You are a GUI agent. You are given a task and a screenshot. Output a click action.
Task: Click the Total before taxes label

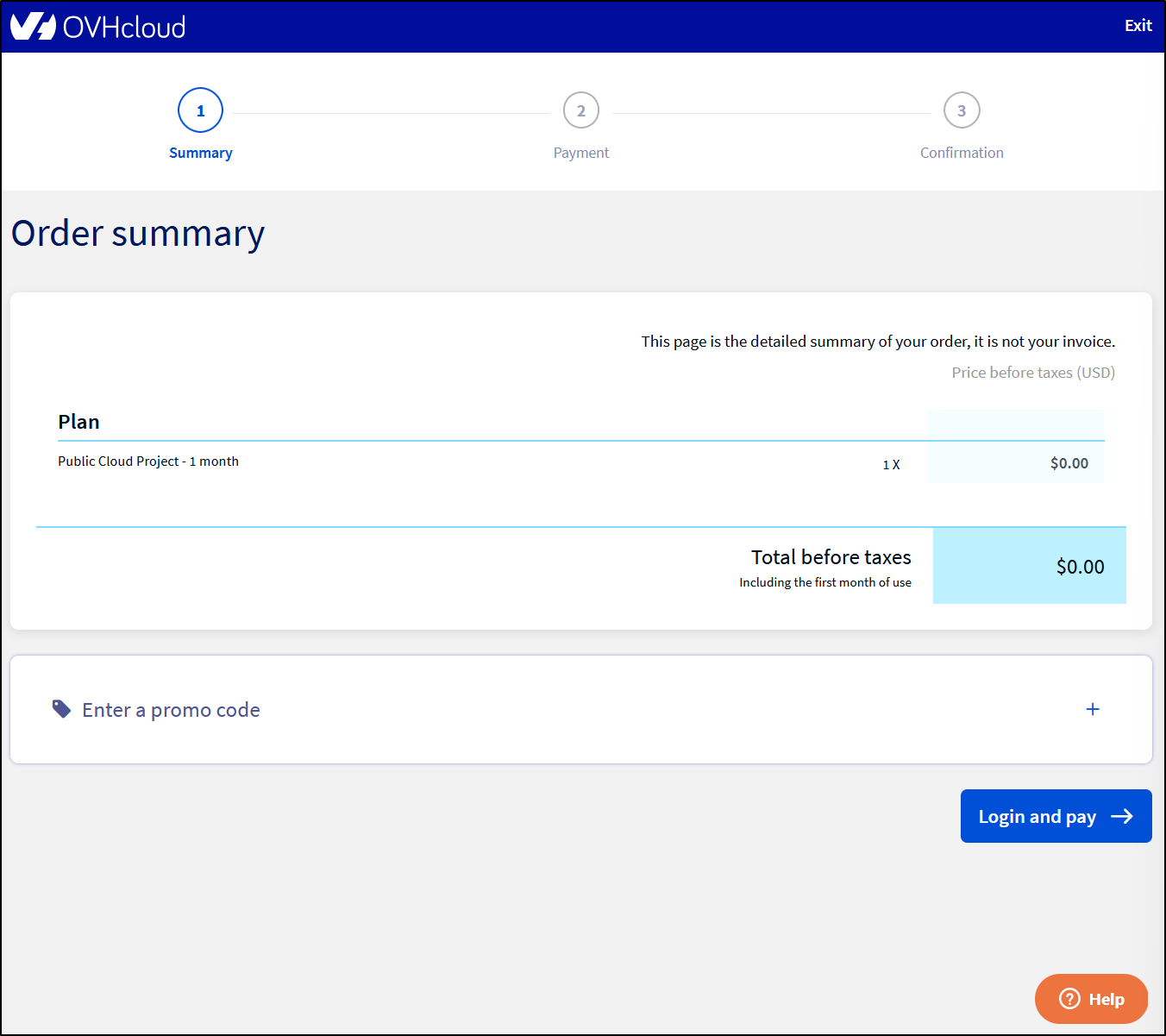(831, 557)
